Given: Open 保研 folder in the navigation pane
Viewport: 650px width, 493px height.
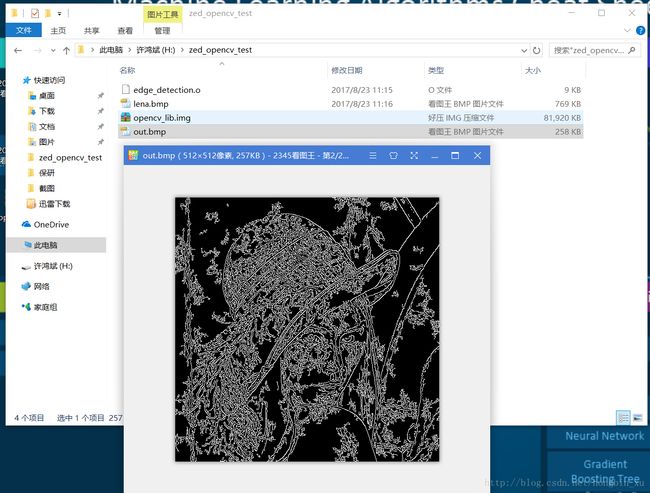Looking at the screenshot, I should 46,173.
